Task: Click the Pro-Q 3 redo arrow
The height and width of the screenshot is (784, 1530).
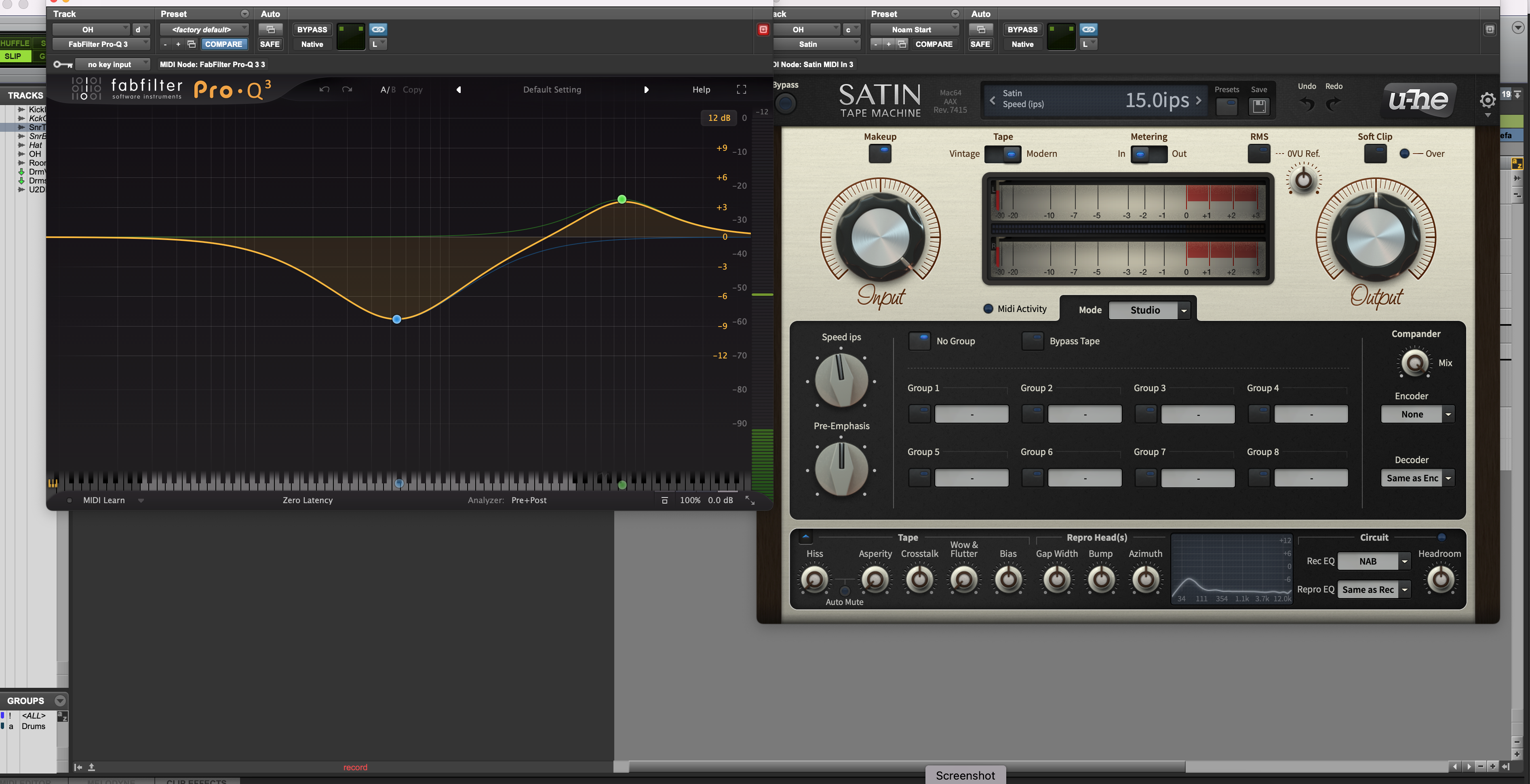Action: click(x=348, y=90)
